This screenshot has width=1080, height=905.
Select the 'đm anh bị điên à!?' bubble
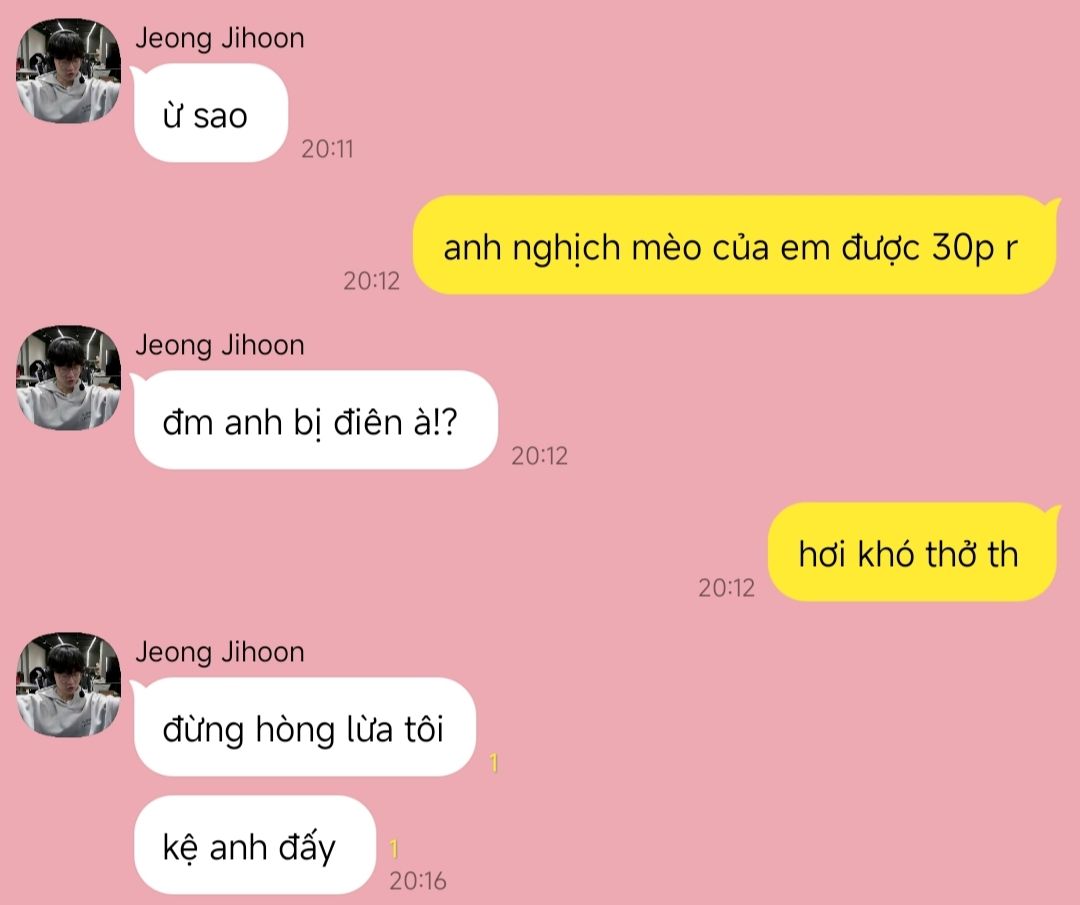(315, 420)
